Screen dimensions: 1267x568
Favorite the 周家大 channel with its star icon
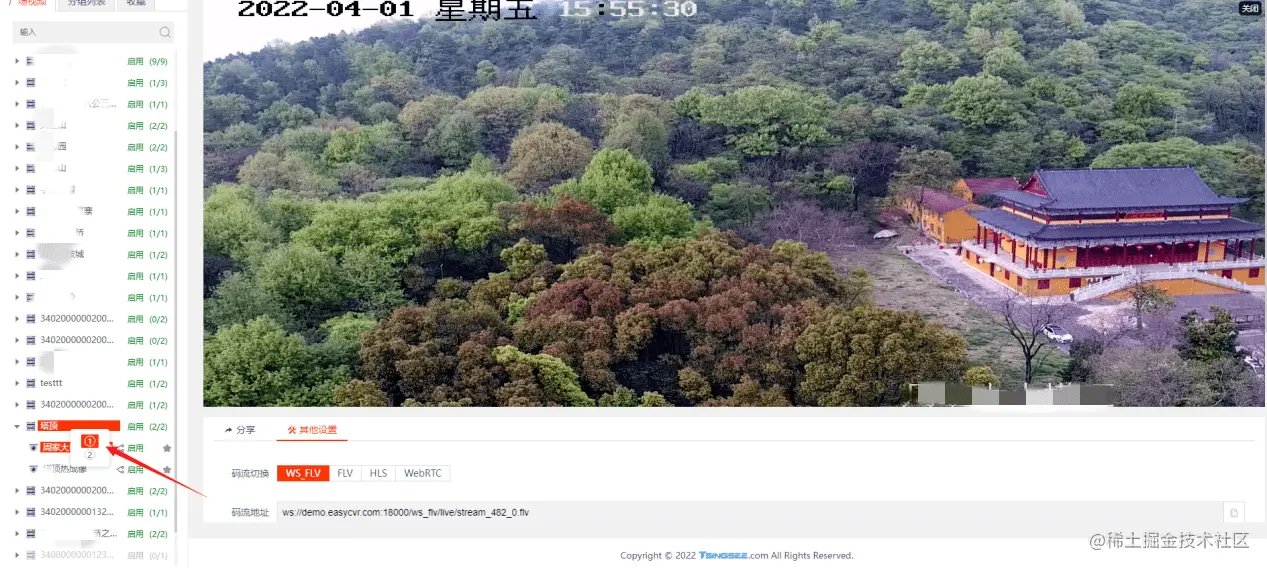(x=167, y=448)
